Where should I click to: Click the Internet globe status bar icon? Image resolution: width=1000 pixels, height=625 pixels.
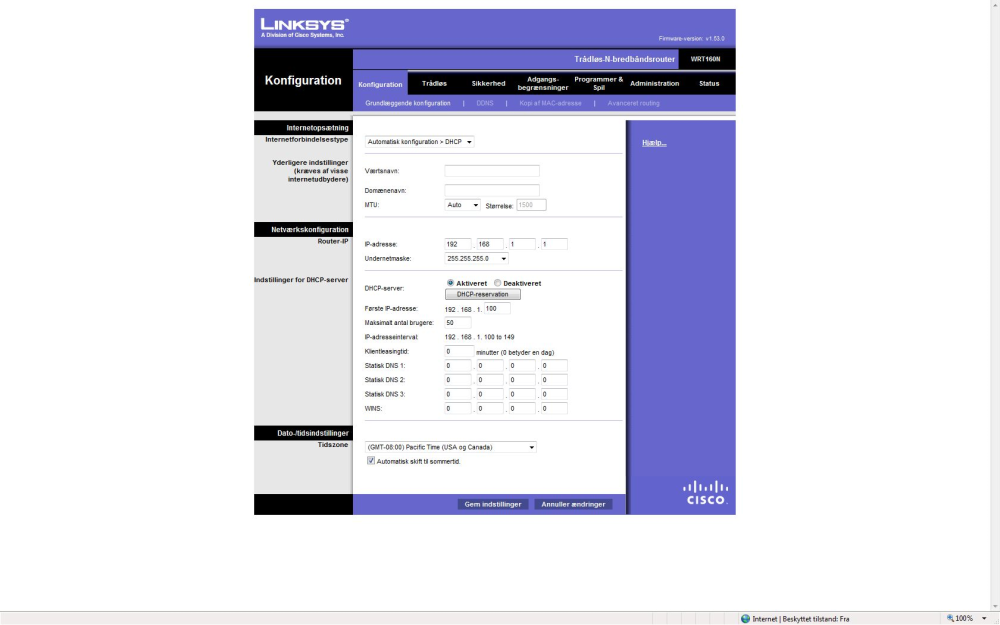[745, 619]
